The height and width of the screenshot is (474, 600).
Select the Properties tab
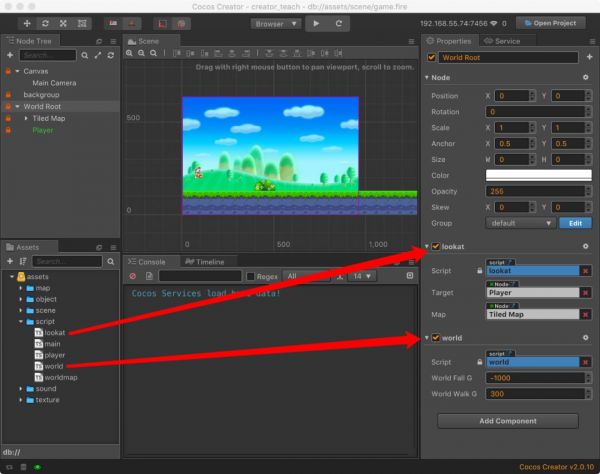(x=449, y=41)
